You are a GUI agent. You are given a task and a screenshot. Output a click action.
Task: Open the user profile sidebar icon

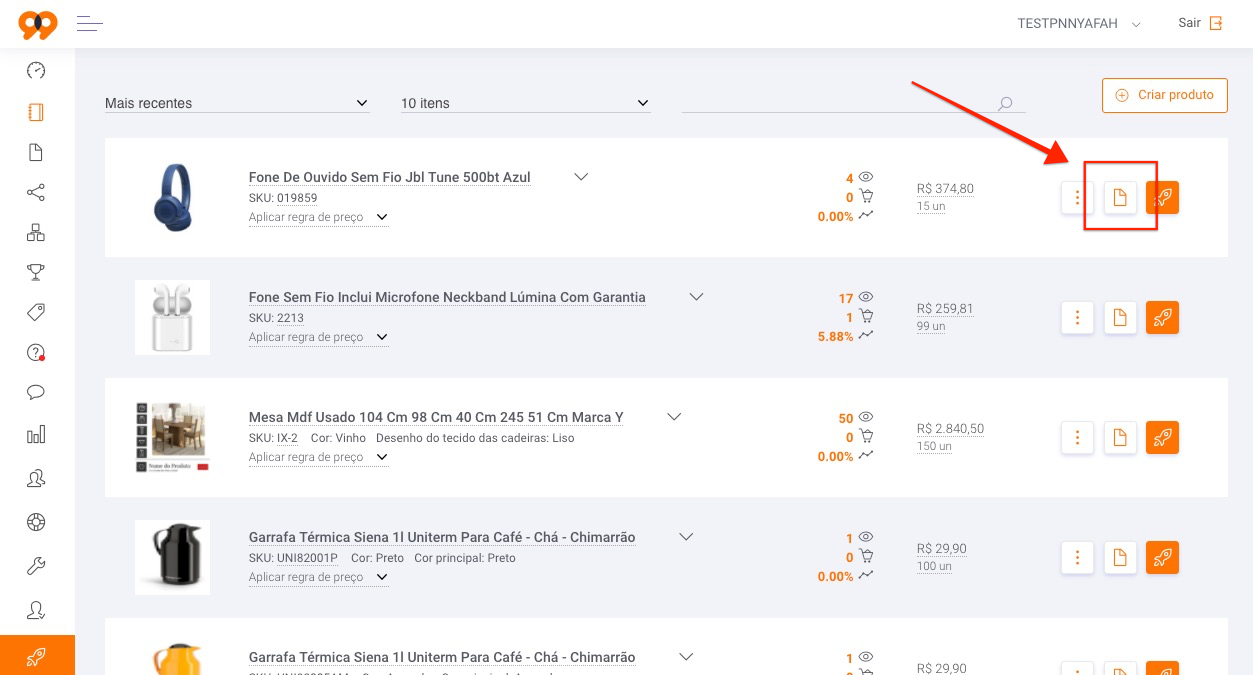[x=36, y=610]
